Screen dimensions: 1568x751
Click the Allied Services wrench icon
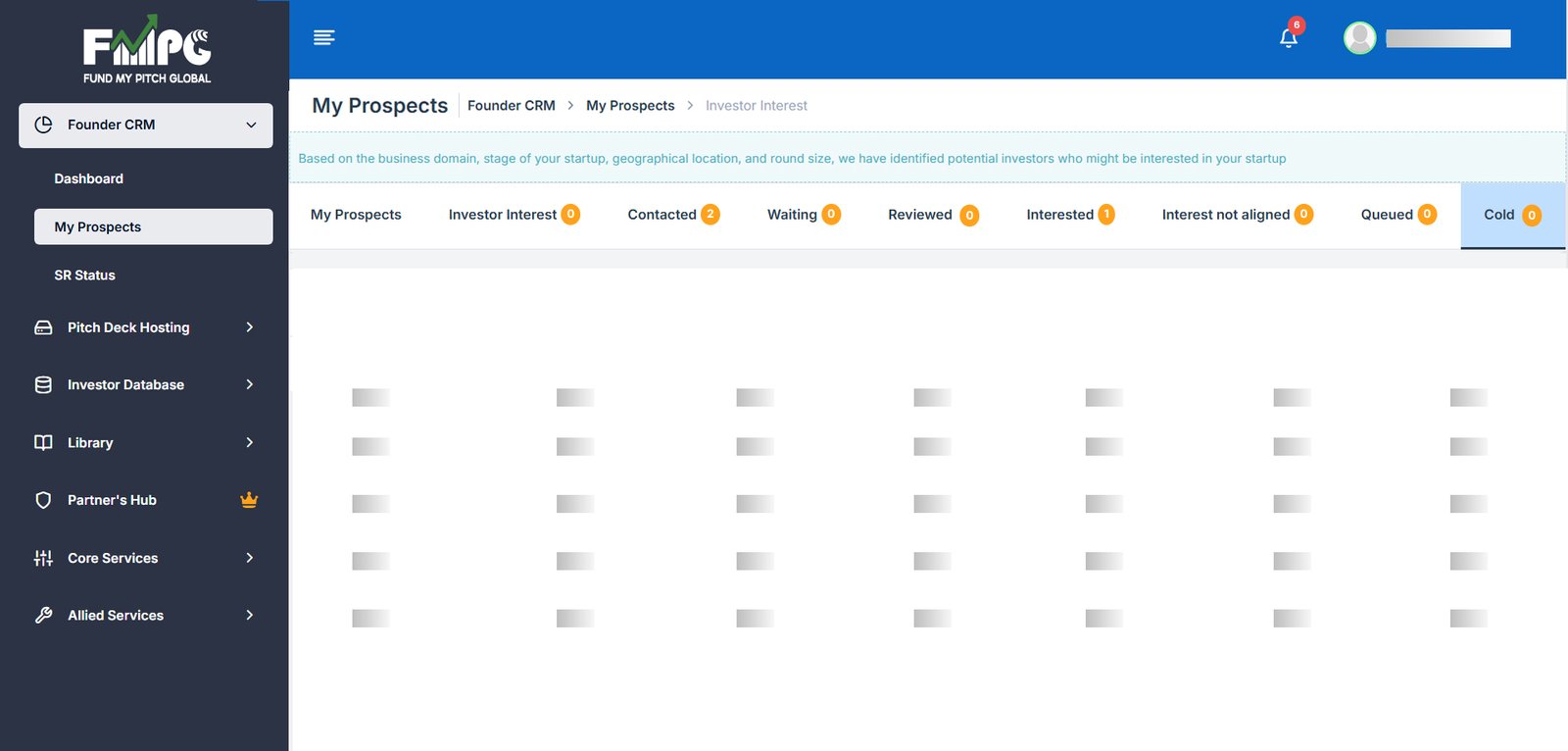tap(43, 616)
